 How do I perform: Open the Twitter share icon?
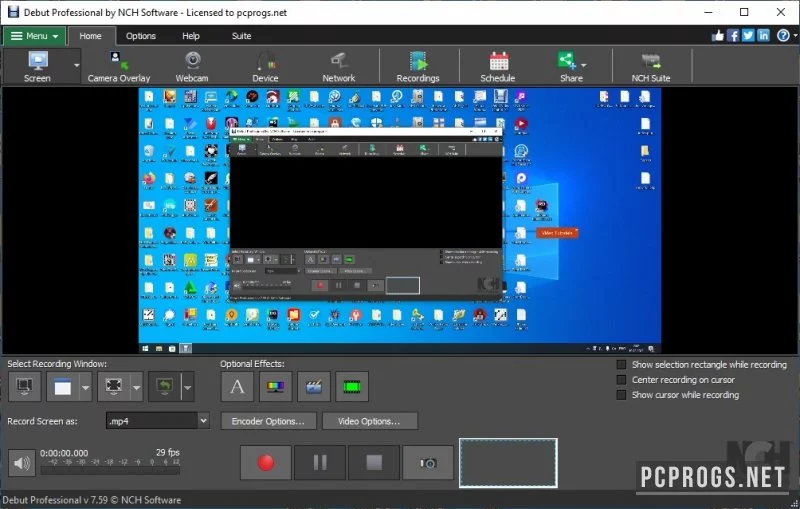click(748, 35)
